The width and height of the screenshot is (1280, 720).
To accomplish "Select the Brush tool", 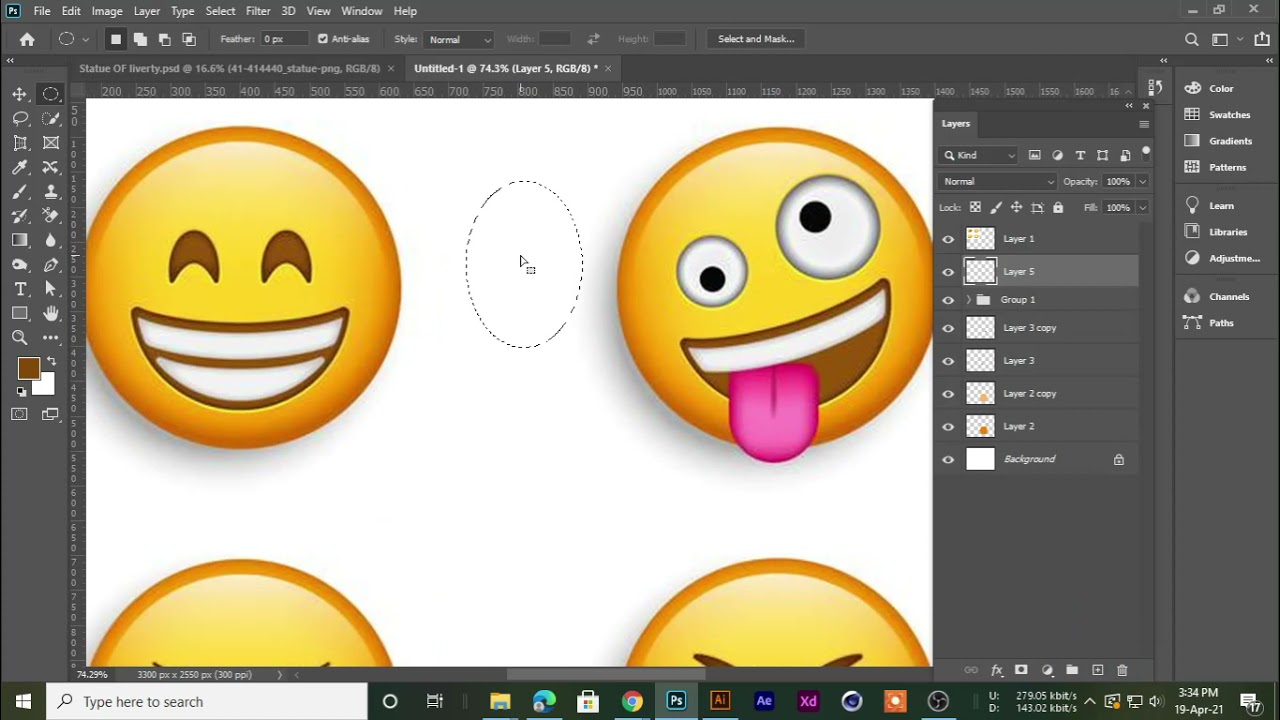I will coord(20,191).
